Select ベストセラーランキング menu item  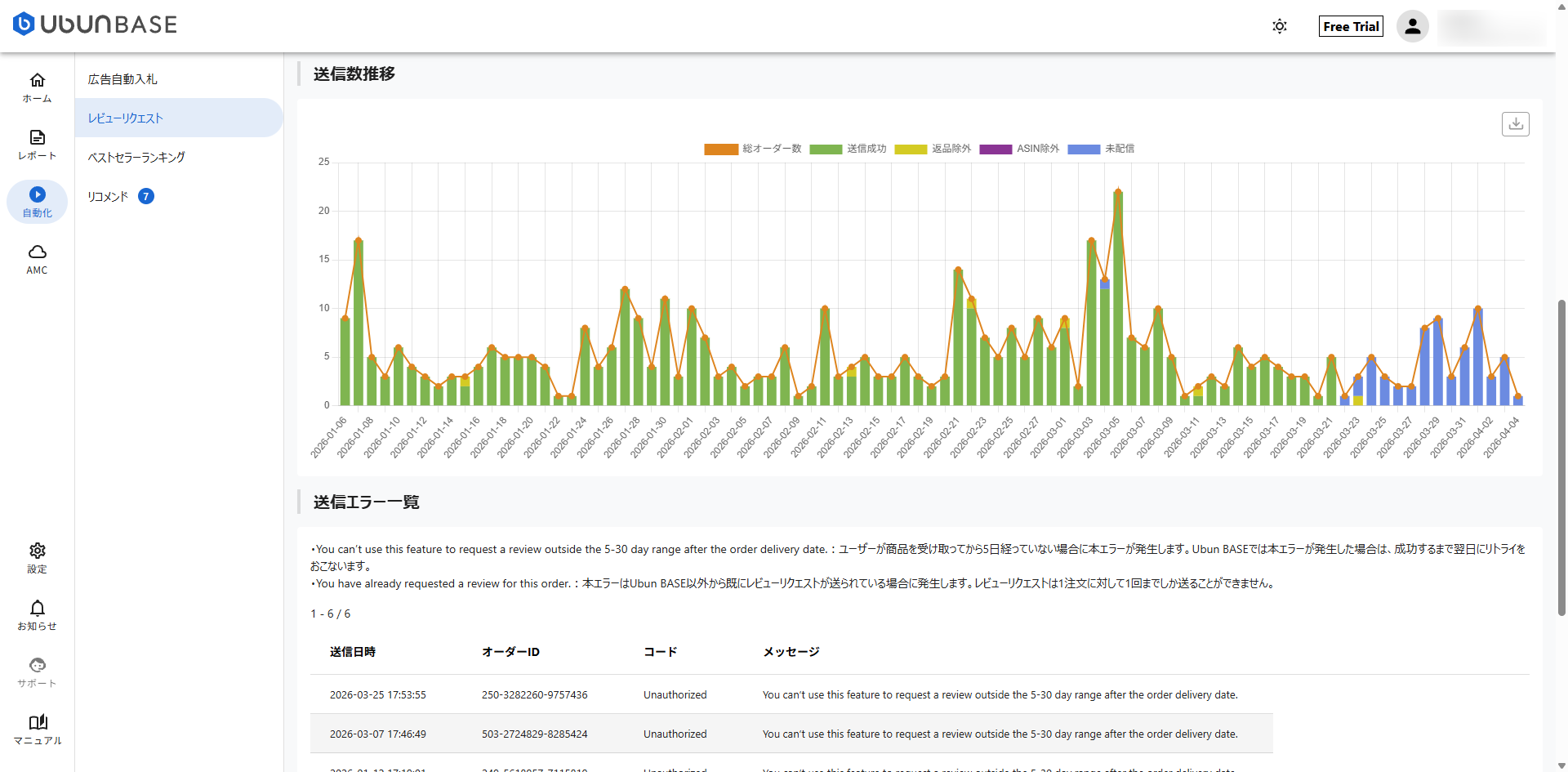click(136, 157)
